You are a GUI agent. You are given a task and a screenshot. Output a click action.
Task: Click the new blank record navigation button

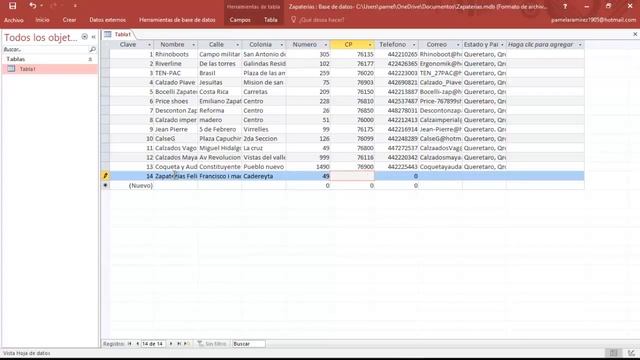coord(187,344)
